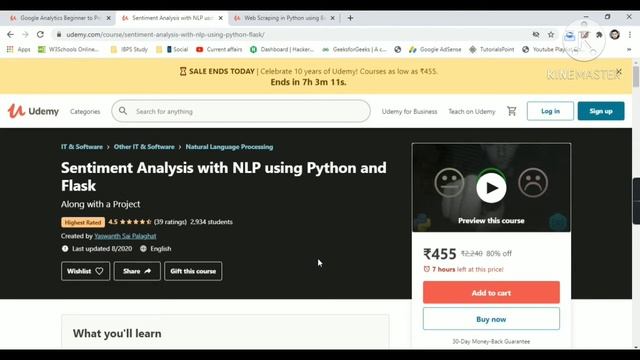Click Buy now
Screen dimensions: 640x360
point(491,319)
